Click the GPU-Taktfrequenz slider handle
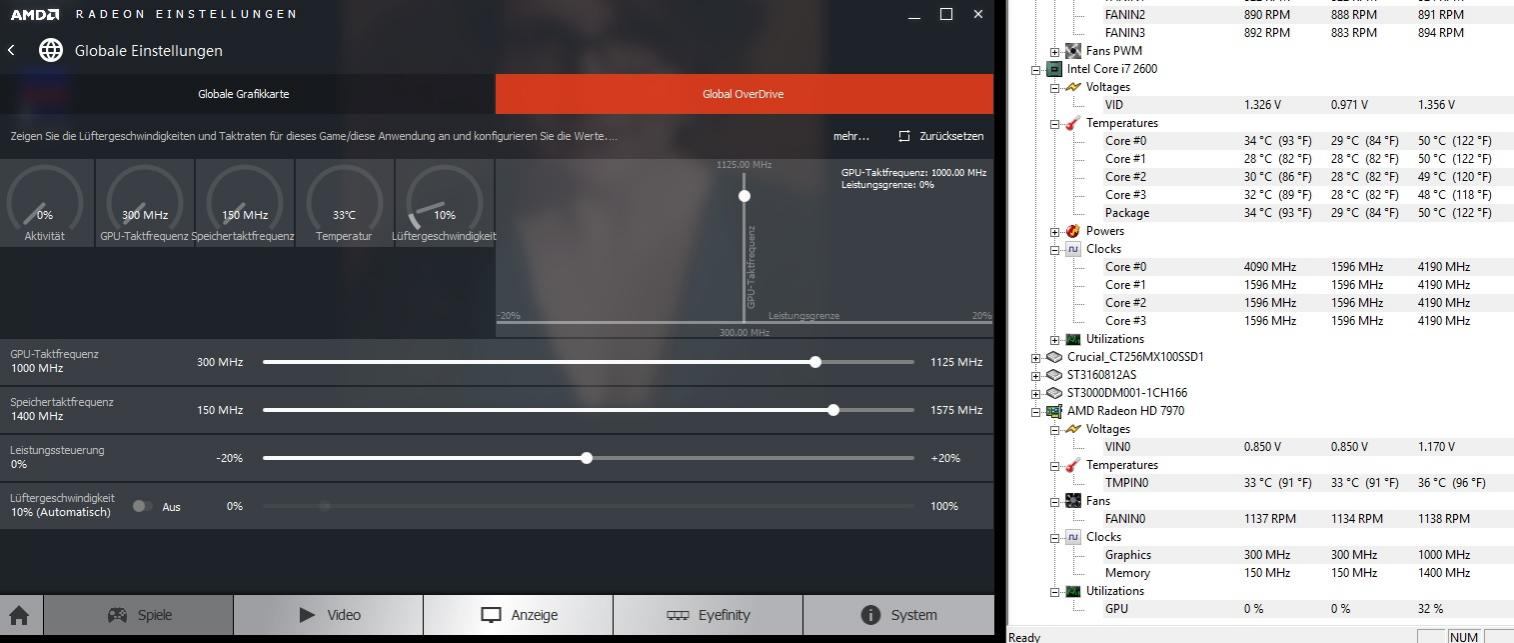This screenshot has height=643, width=1514. coord(816,362)
